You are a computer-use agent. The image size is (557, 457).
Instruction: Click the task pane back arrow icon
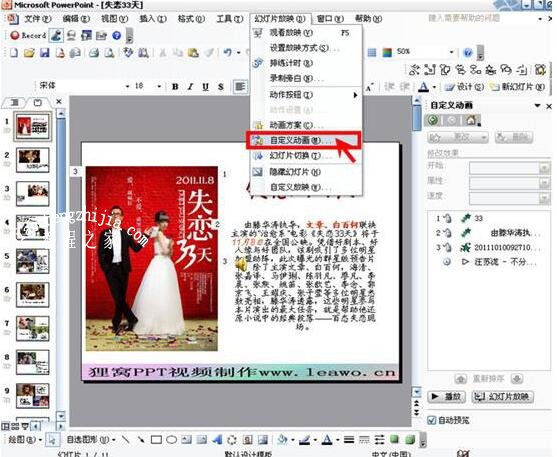click(433, 120)
